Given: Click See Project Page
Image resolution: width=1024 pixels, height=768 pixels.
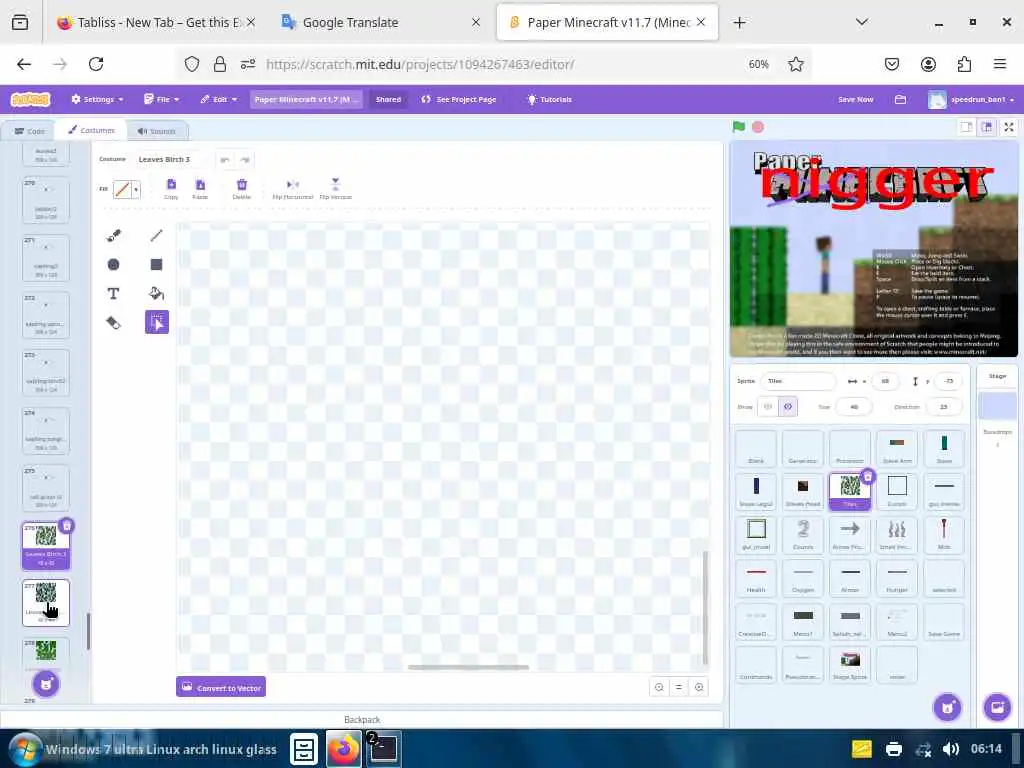Looking at the screenshot, I should click(x=458, y=99).
